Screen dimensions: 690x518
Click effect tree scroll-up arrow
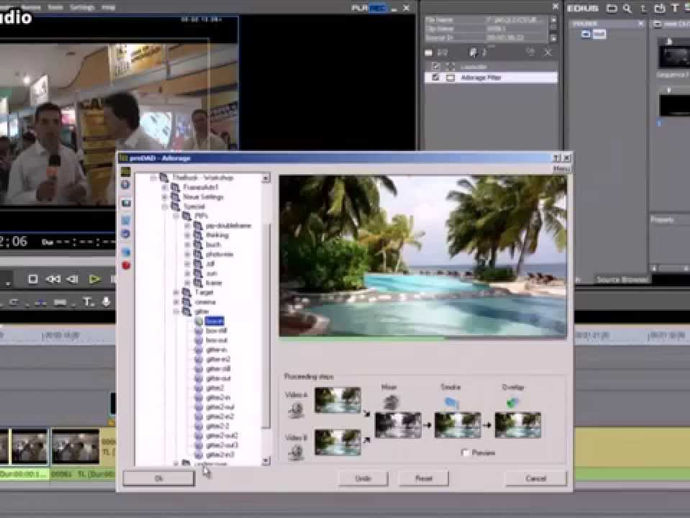(x=266, y=178)
